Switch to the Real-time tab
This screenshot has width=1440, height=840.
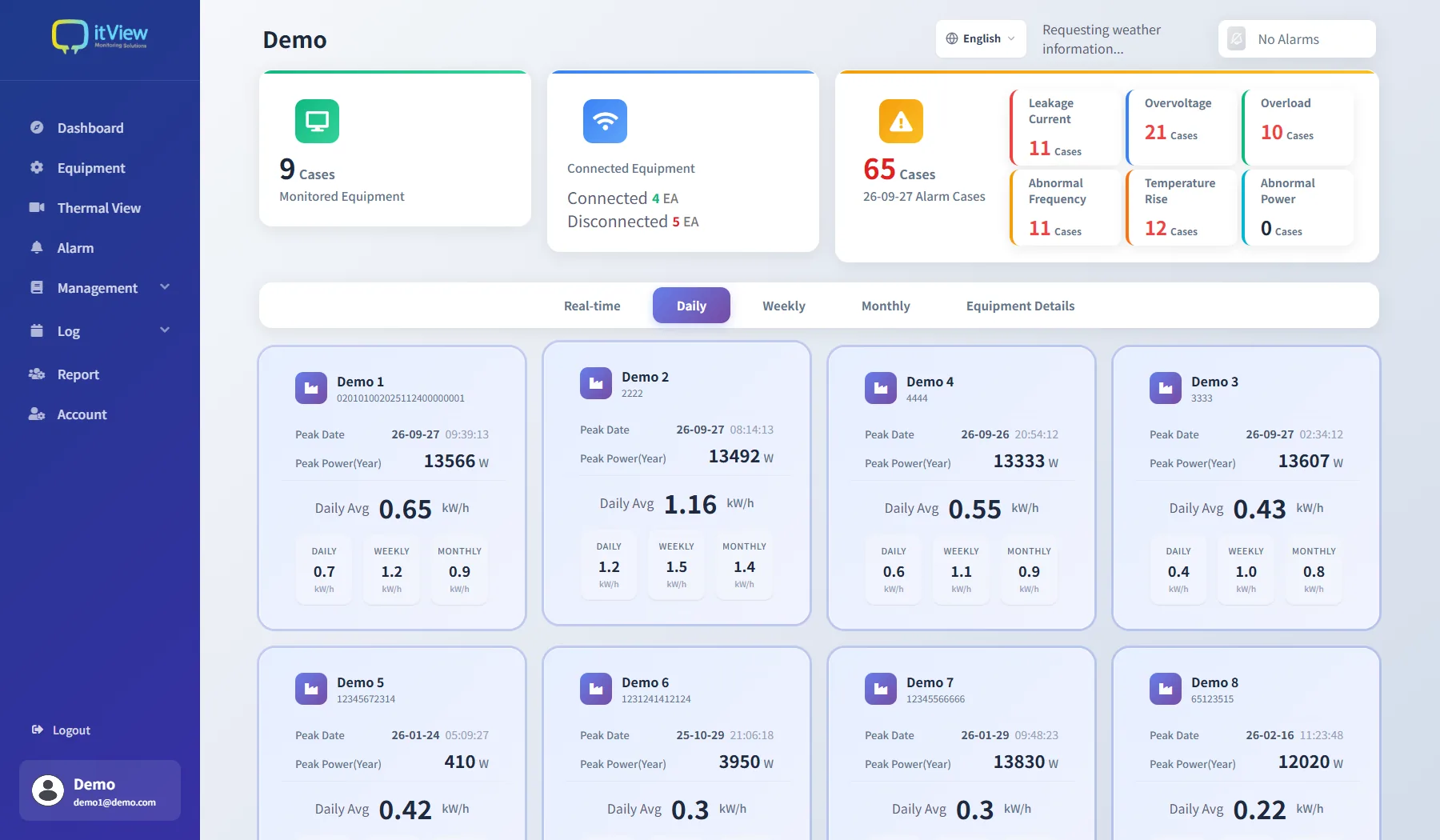(592, 306)
